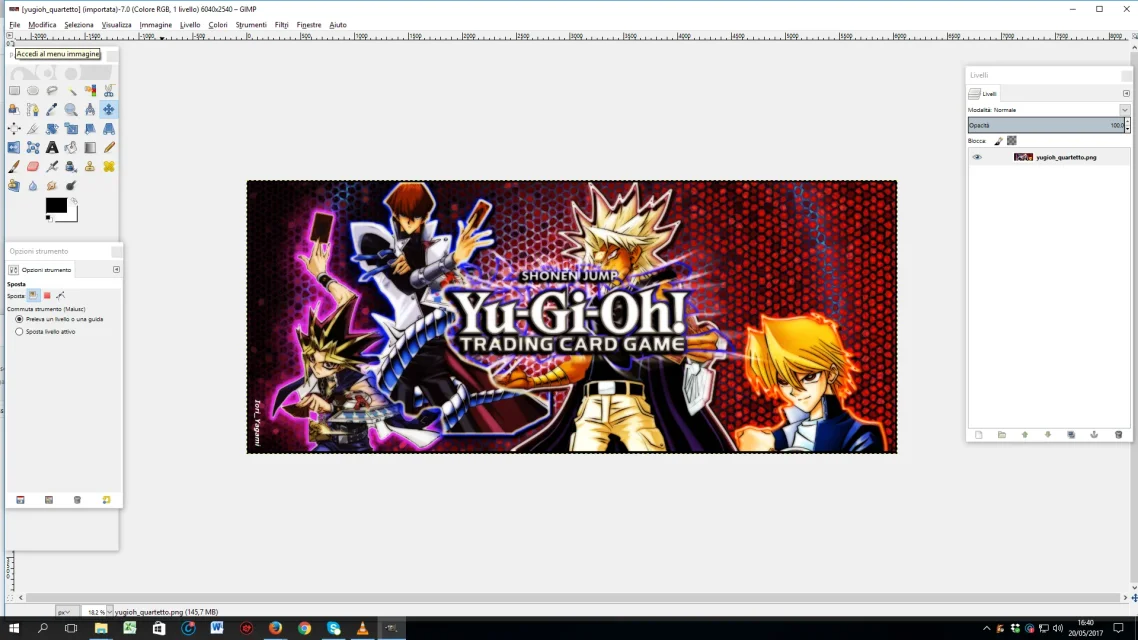
Task: Click the black foreground color swatch
Action: [x=54, y=206]
